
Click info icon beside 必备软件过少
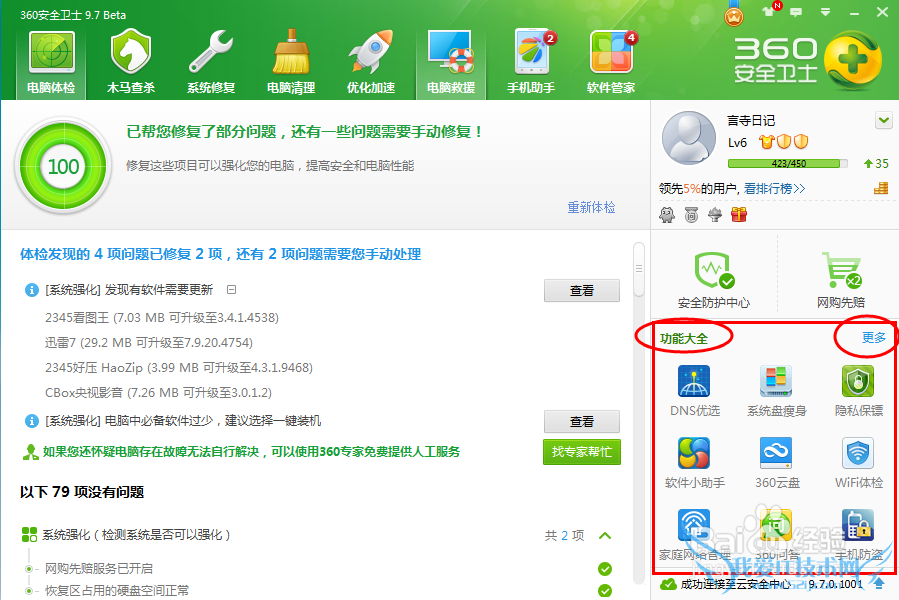coord(32,421)
